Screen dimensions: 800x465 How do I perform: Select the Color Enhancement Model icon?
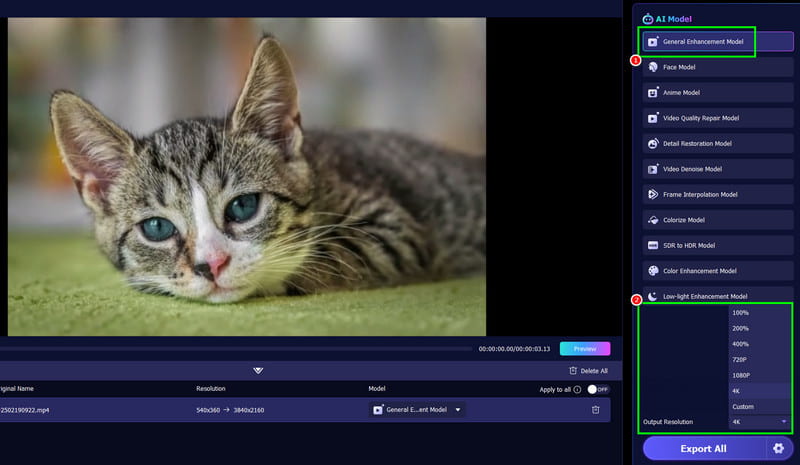click(653, 271)
